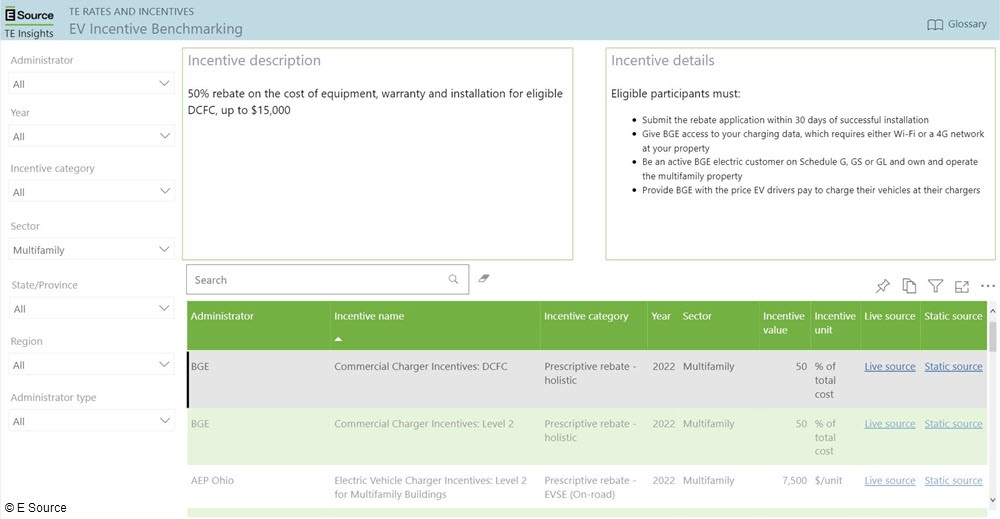Image resolution: width=1000 pixels, height=519 pixels.
Task: Click the search magnifier icon
Action: coord(453,279)
